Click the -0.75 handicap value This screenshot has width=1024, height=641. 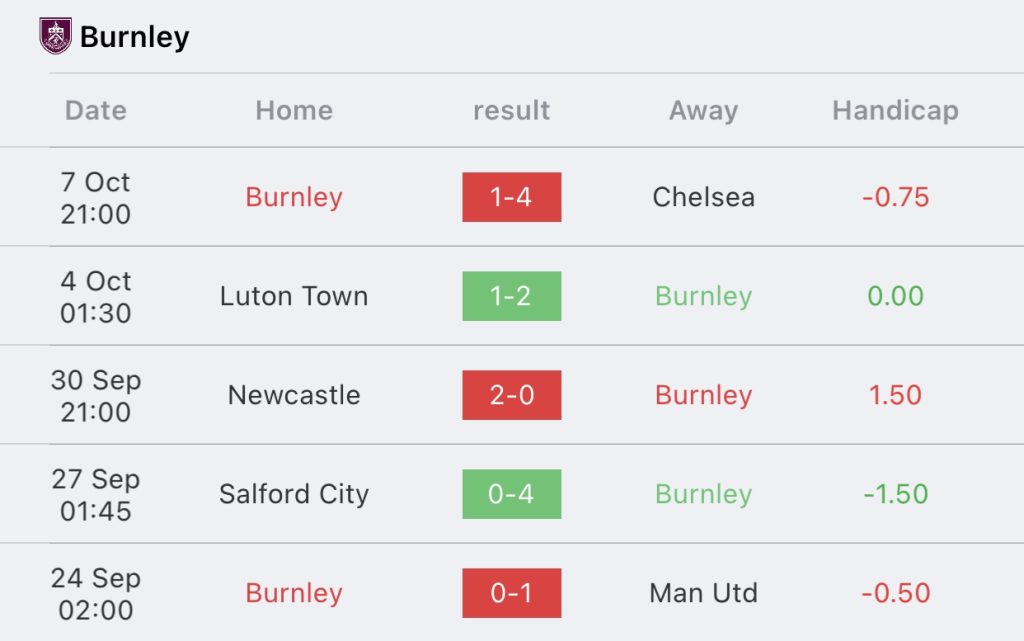click(x=895, y=197)
